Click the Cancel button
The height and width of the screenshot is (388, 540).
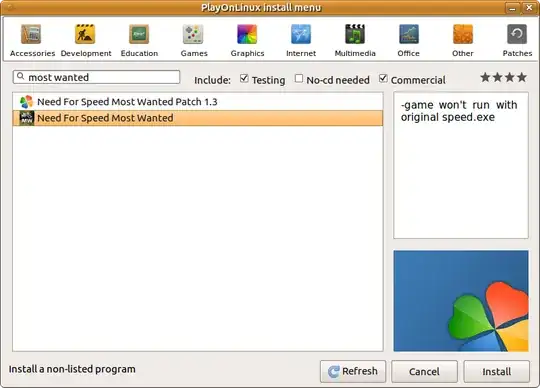point(424,371)
